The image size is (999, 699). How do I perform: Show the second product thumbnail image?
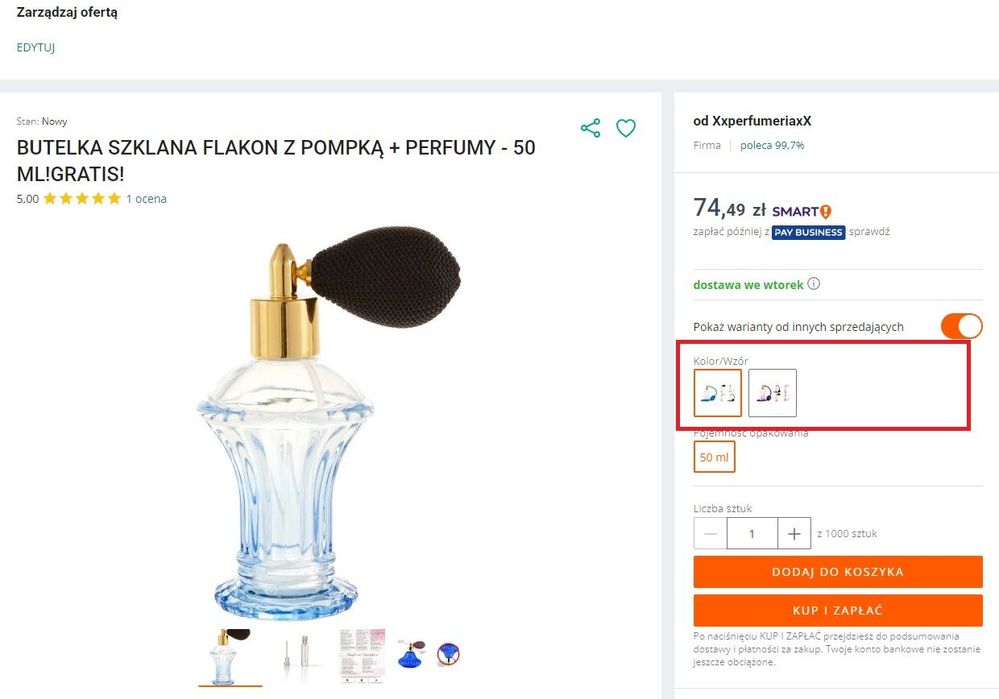coord(294,655)
